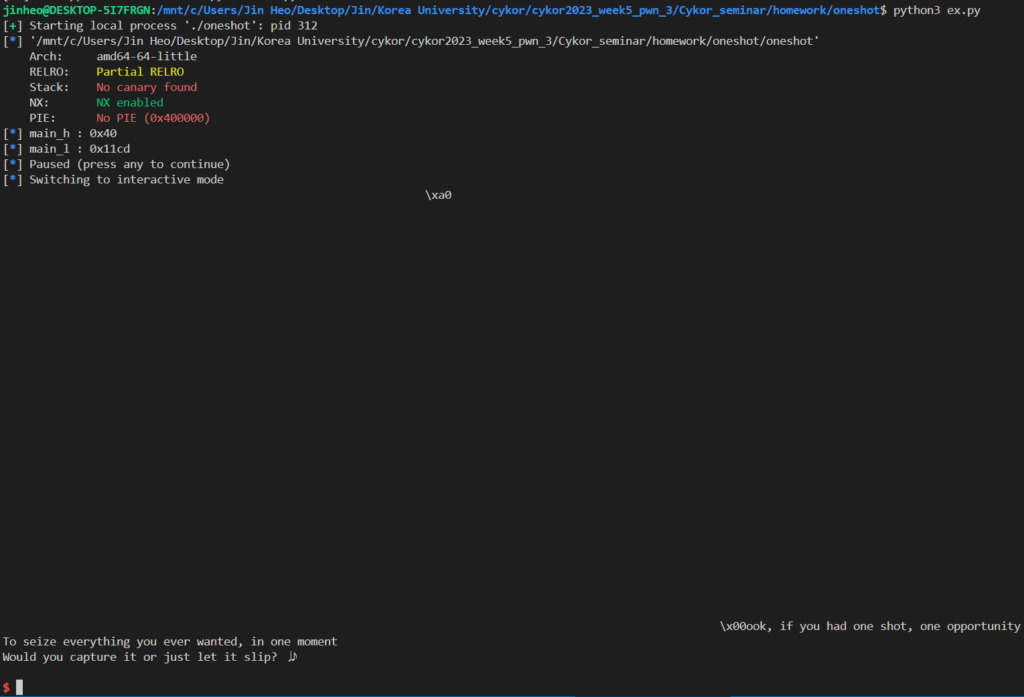Click the red 'No canary found' text

(146, 88)
